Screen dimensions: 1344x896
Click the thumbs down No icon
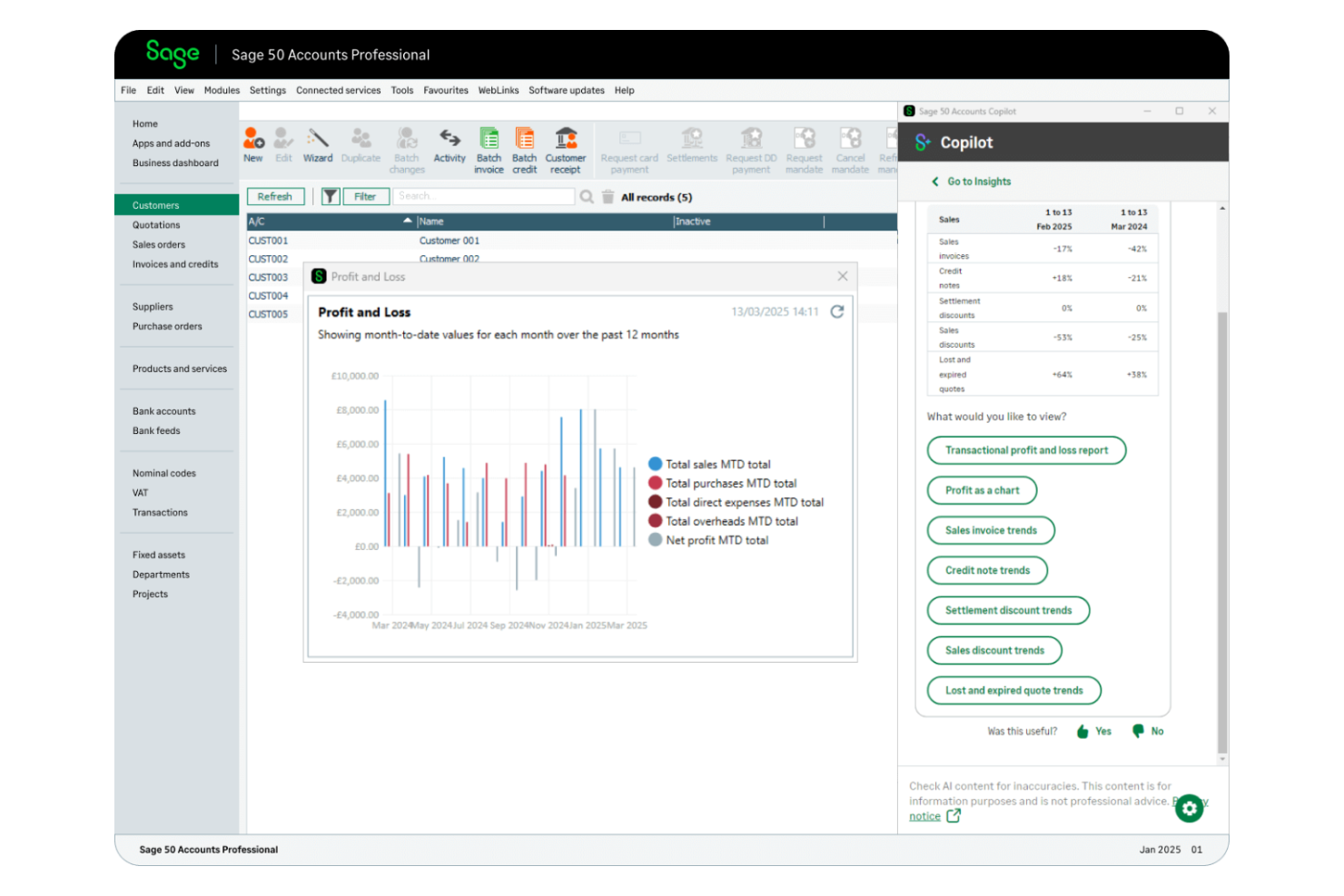pyautogui.click(x=1138, y=731)
